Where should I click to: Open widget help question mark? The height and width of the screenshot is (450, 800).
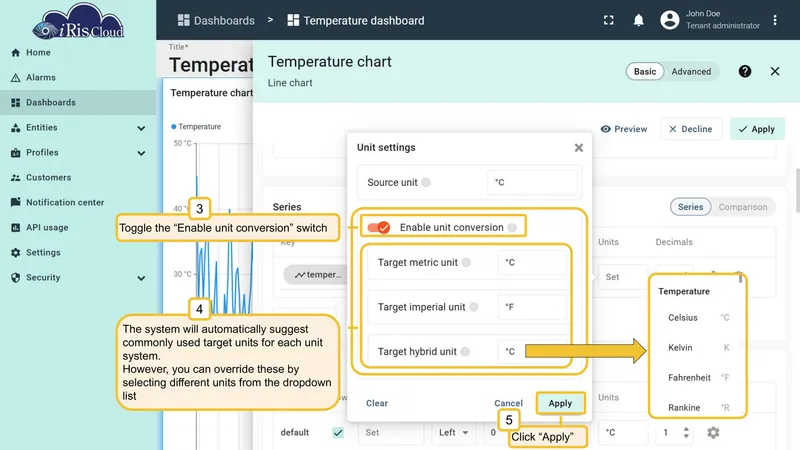744,71
